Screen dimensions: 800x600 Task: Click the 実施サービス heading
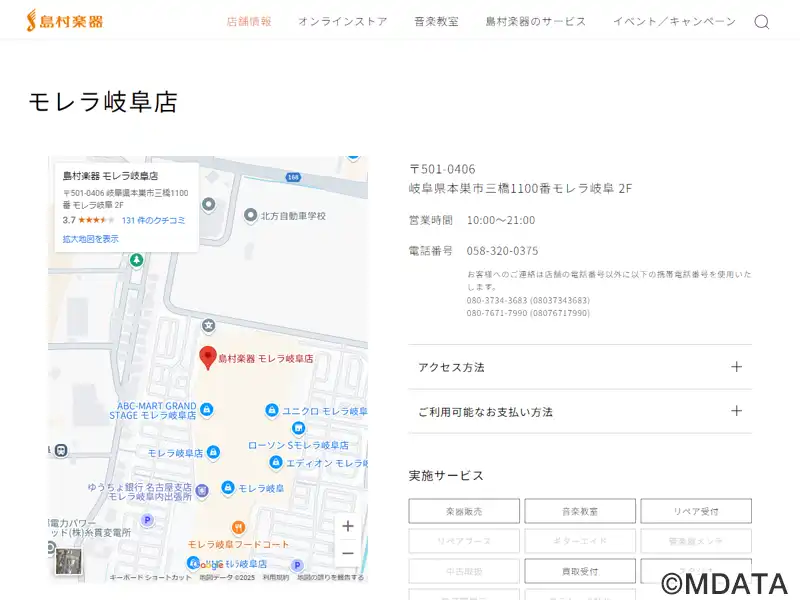tap(446, 476)
